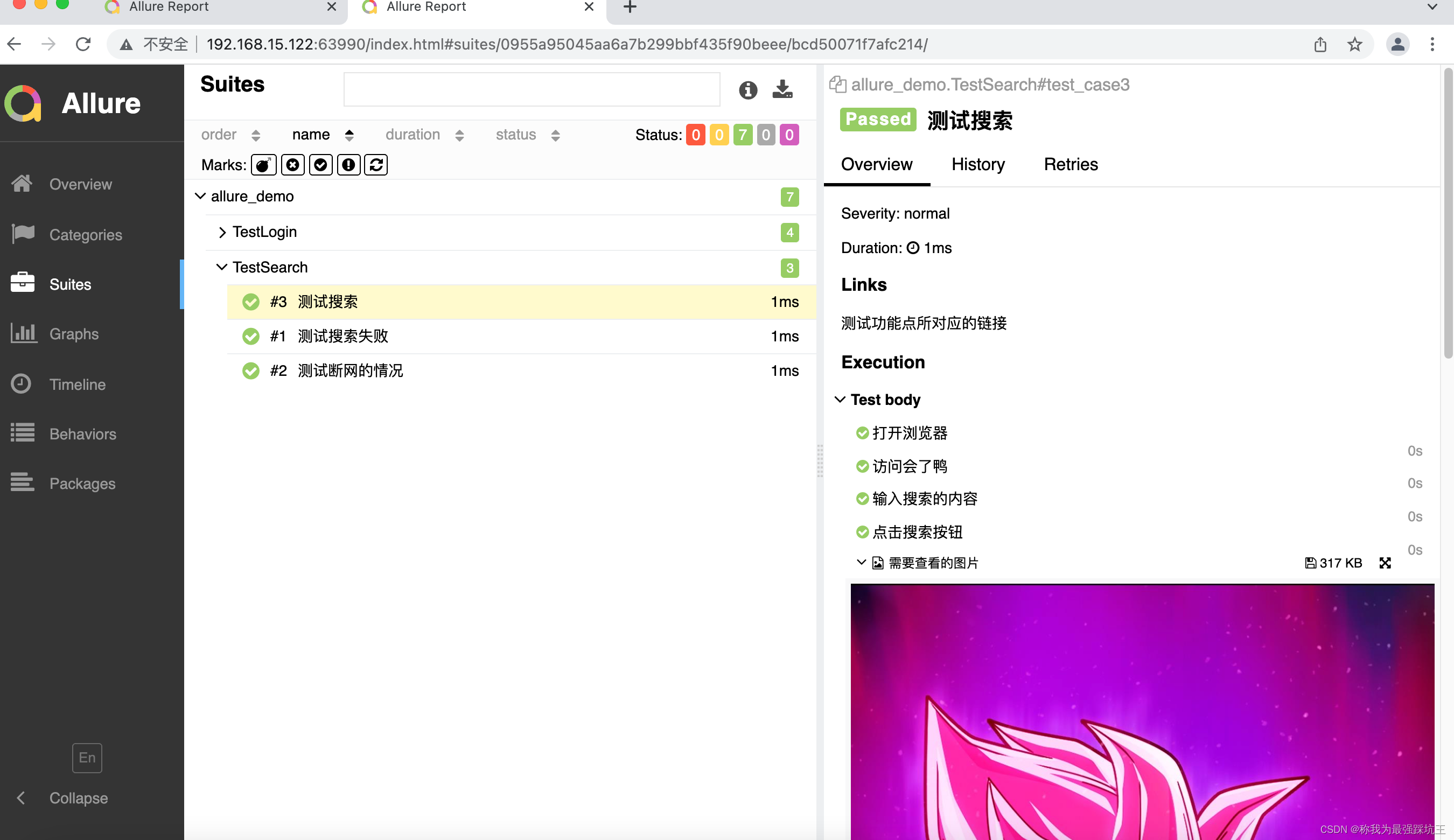Open the Behaviors section
Image resolution: width=1454 pixels, height=840 pixels.
point(81,433)
